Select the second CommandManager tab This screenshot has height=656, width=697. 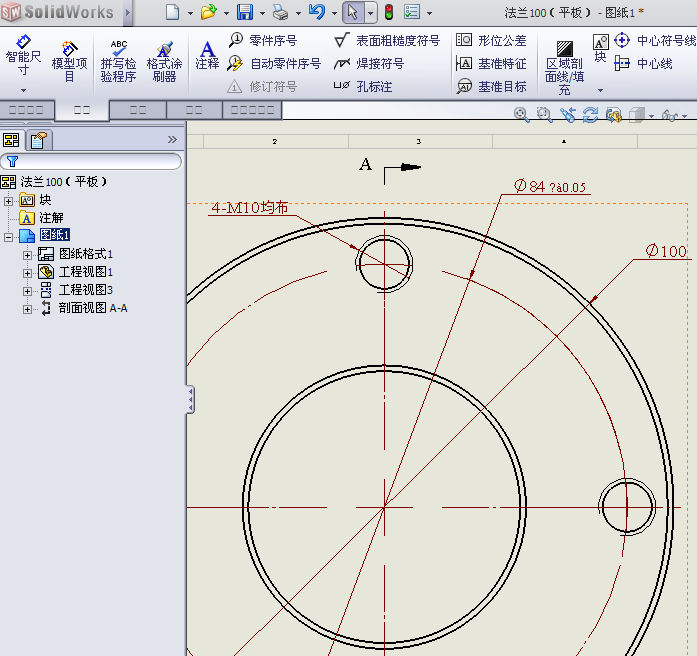pos(82,110)
